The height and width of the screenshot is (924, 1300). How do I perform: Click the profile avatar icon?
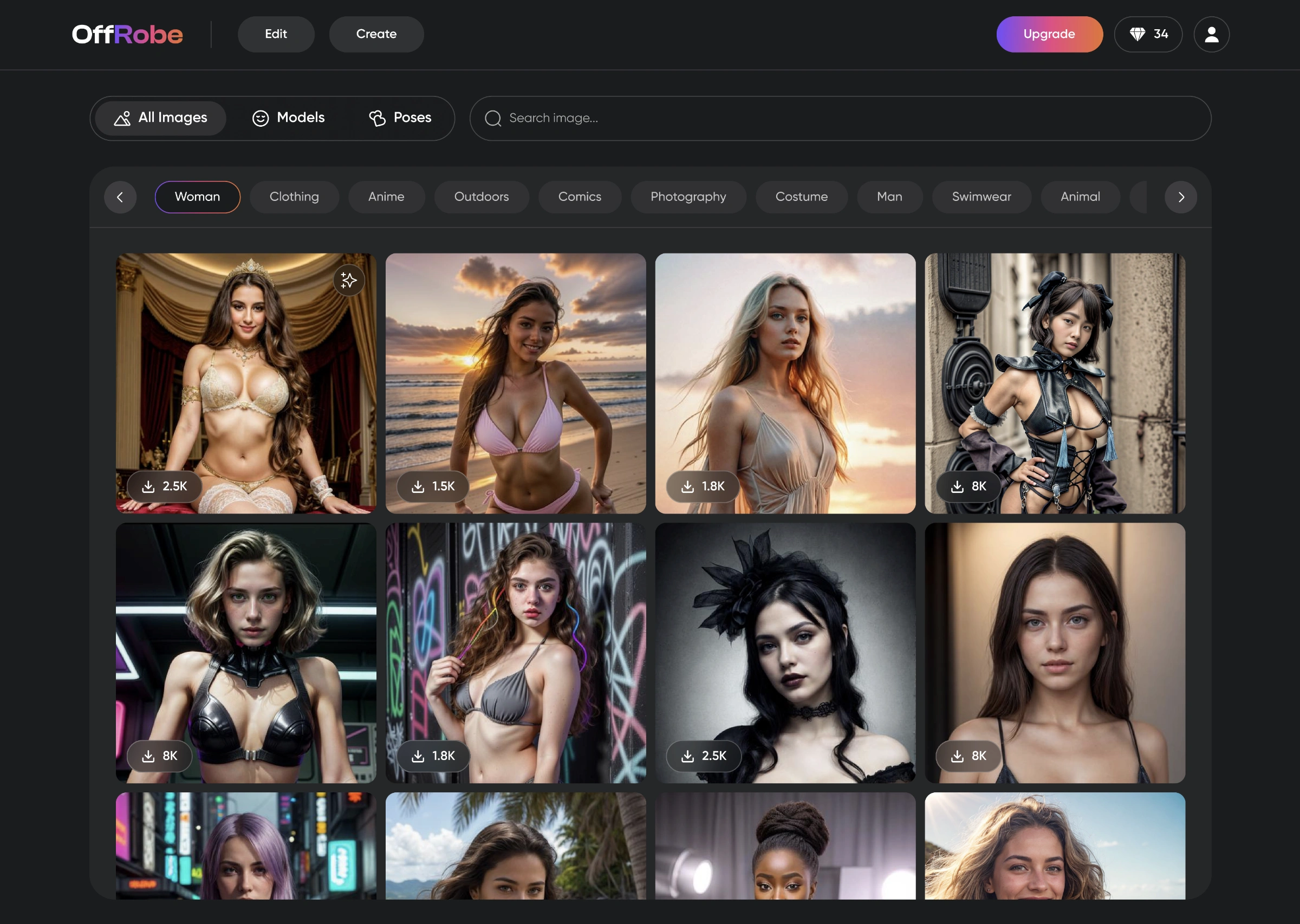(1211, 34)
